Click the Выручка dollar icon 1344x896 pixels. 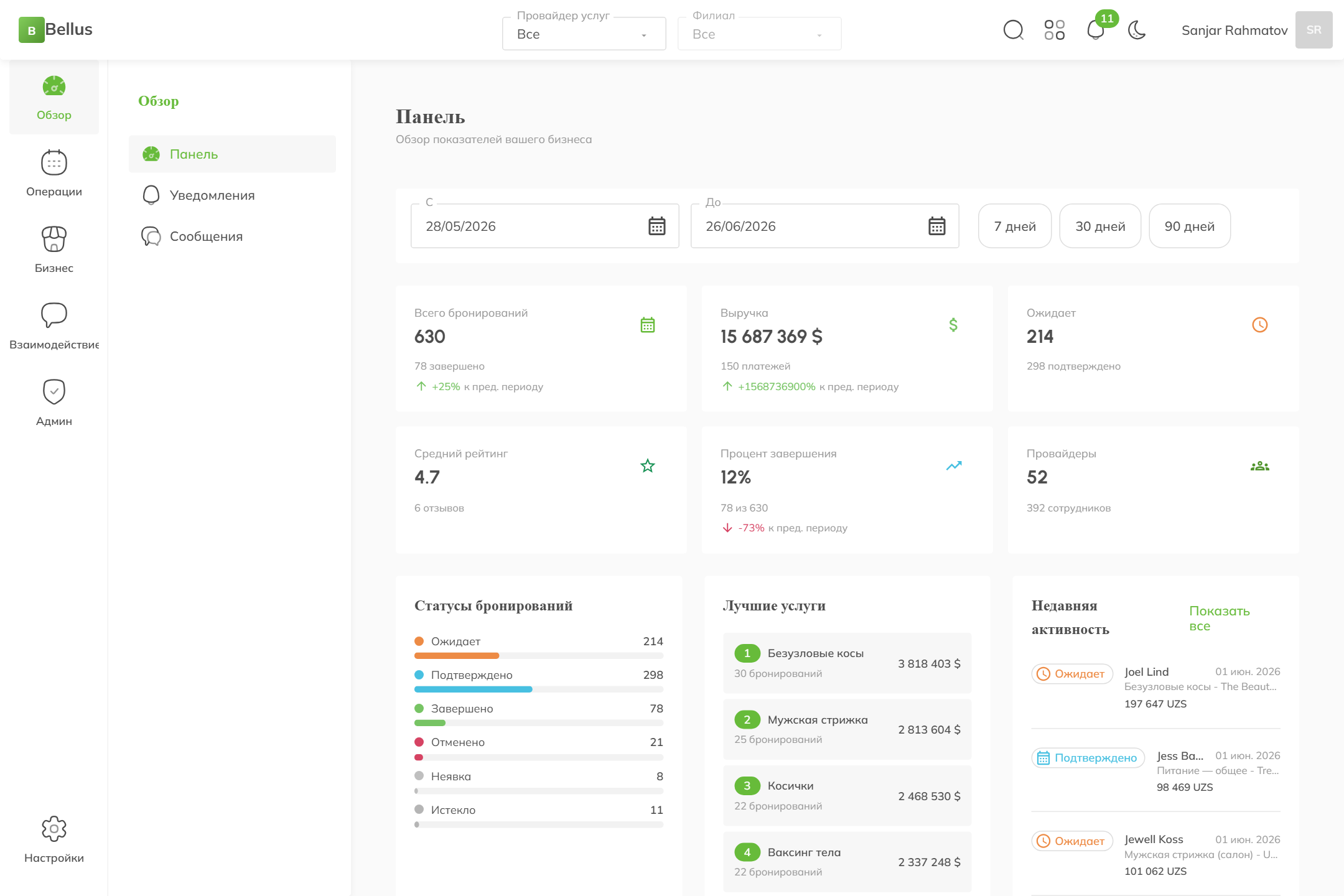point(953,325)
